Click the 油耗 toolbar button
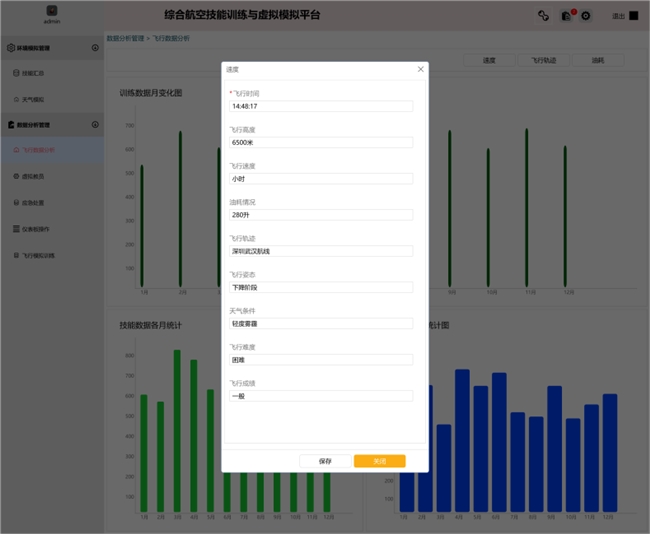650x534 pixels. (x=598, y=61)
